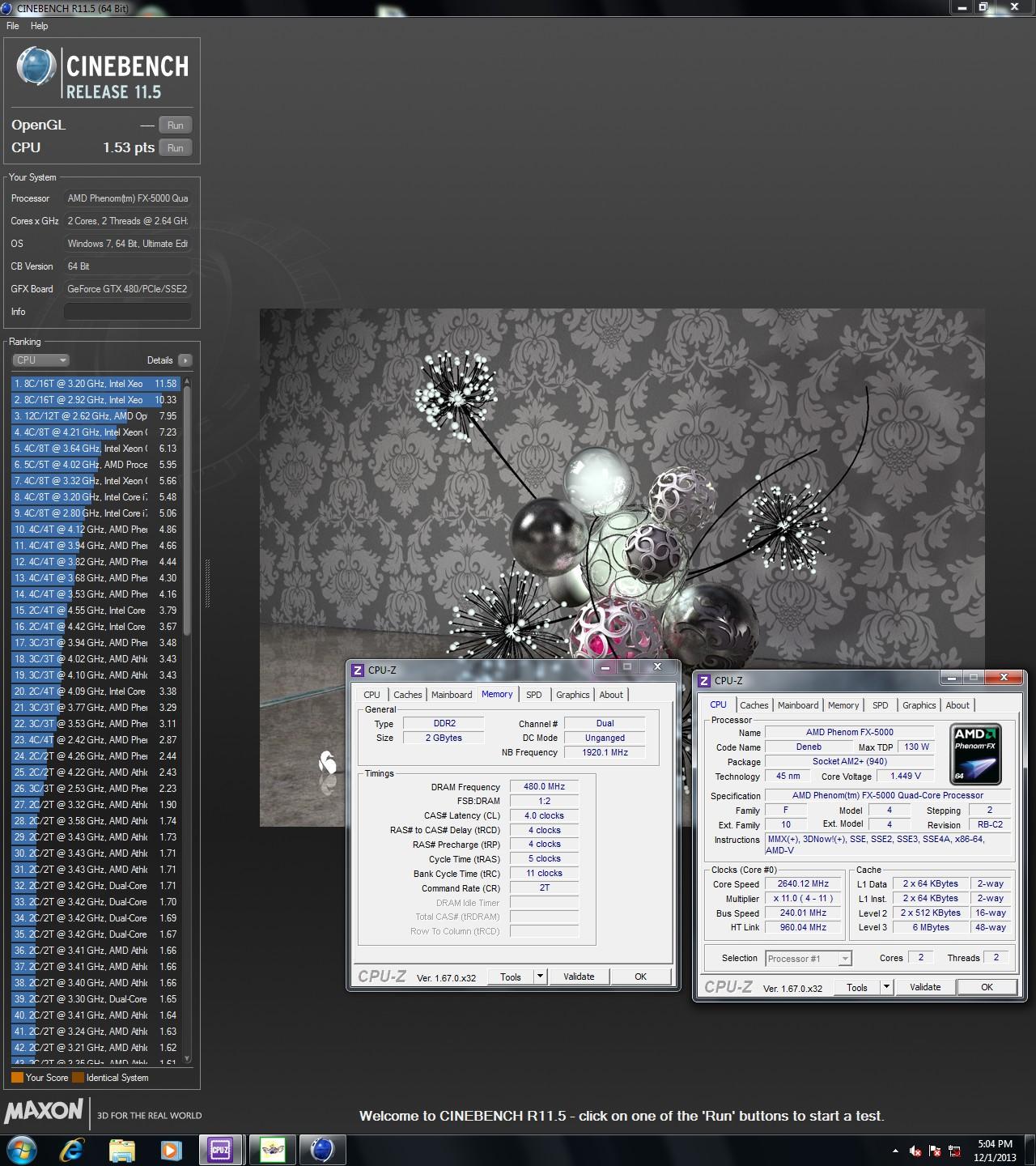
Task: Open Tools dropdown arrow in right CPU-Z window
Action: click(x=887, y=988)
